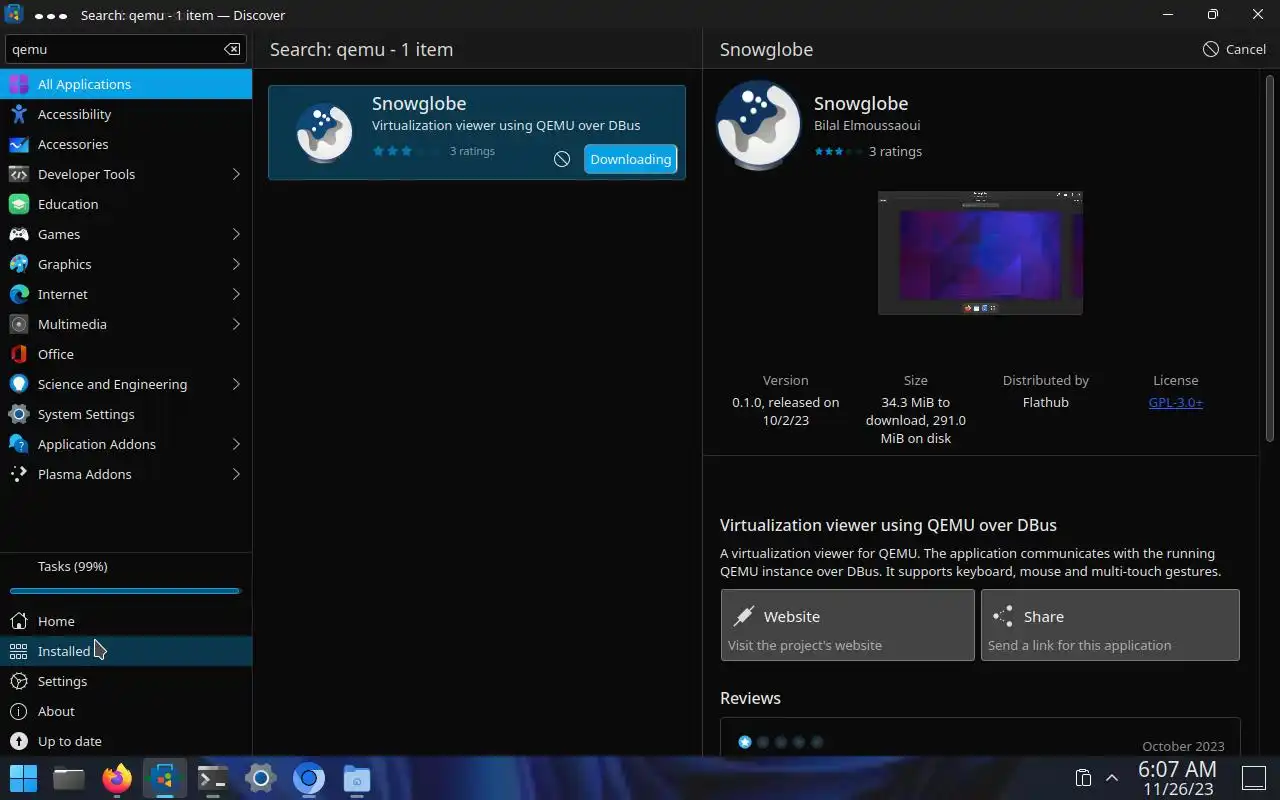Open system settings gear in taskbar
Image resolution: width=1280 pixels, height=800 pixels.
click(261, 778)
